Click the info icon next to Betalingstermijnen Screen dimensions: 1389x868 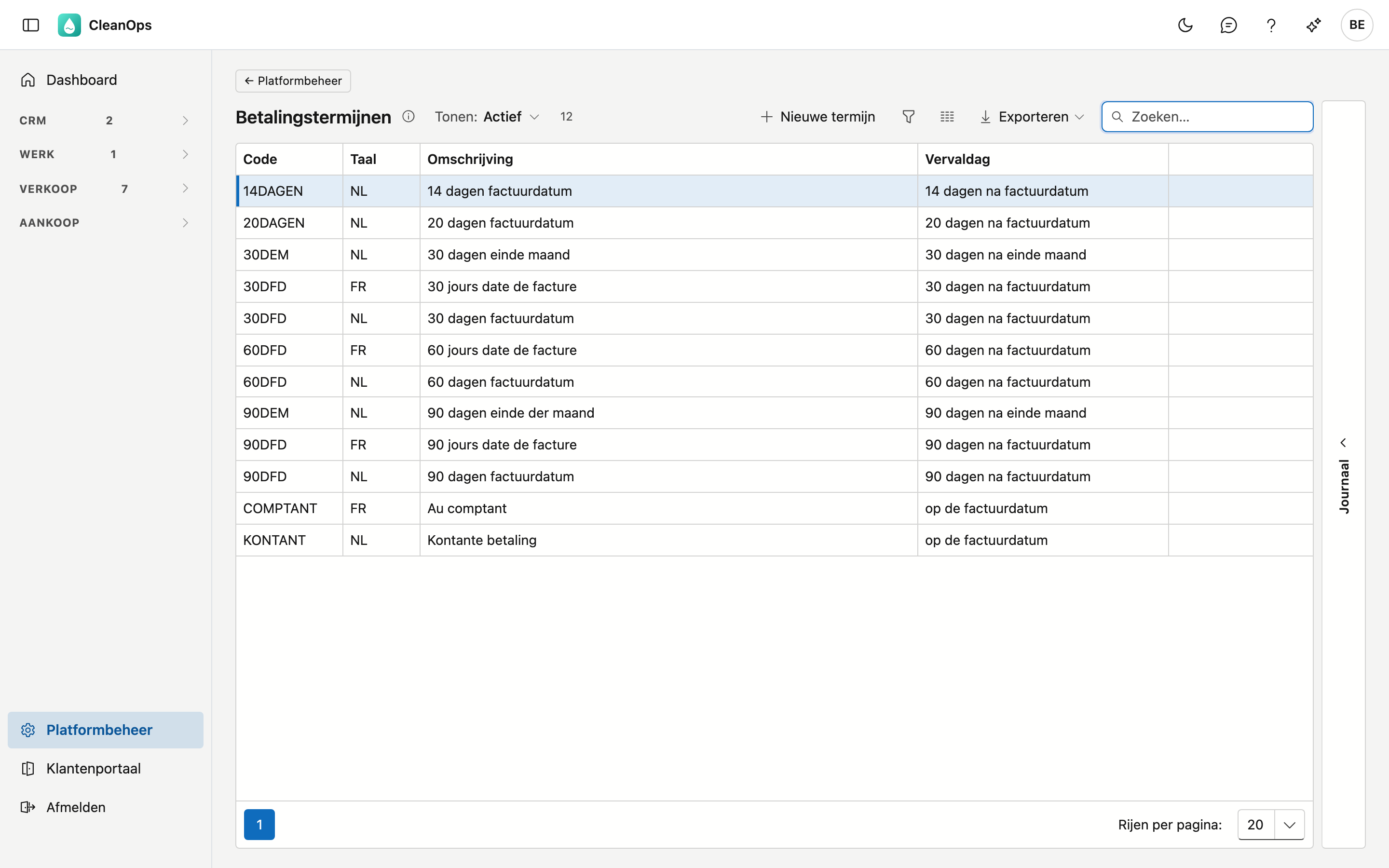coord(409,117)
